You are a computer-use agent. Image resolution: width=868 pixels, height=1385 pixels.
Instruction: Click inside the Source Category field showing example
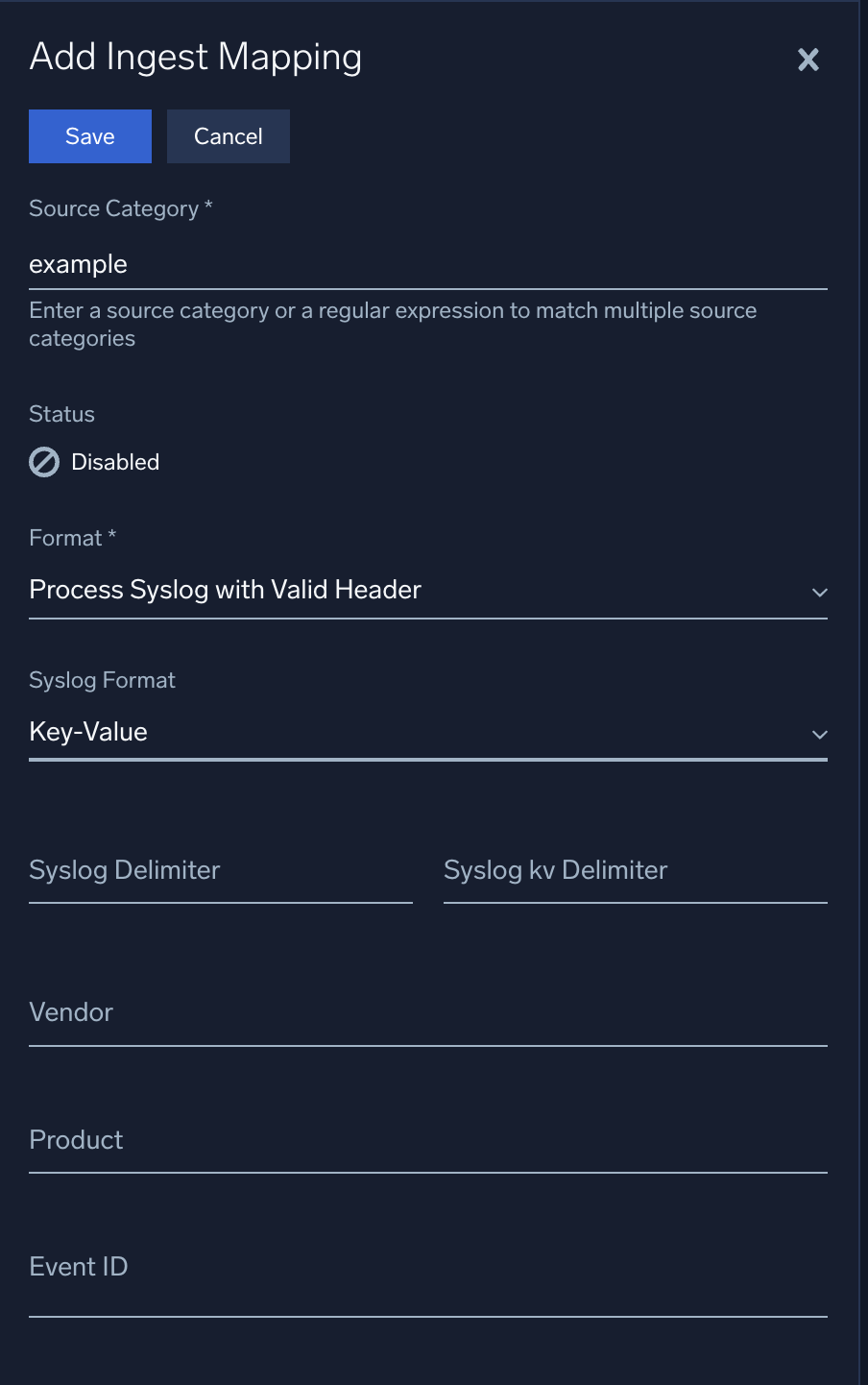[427, 263]
